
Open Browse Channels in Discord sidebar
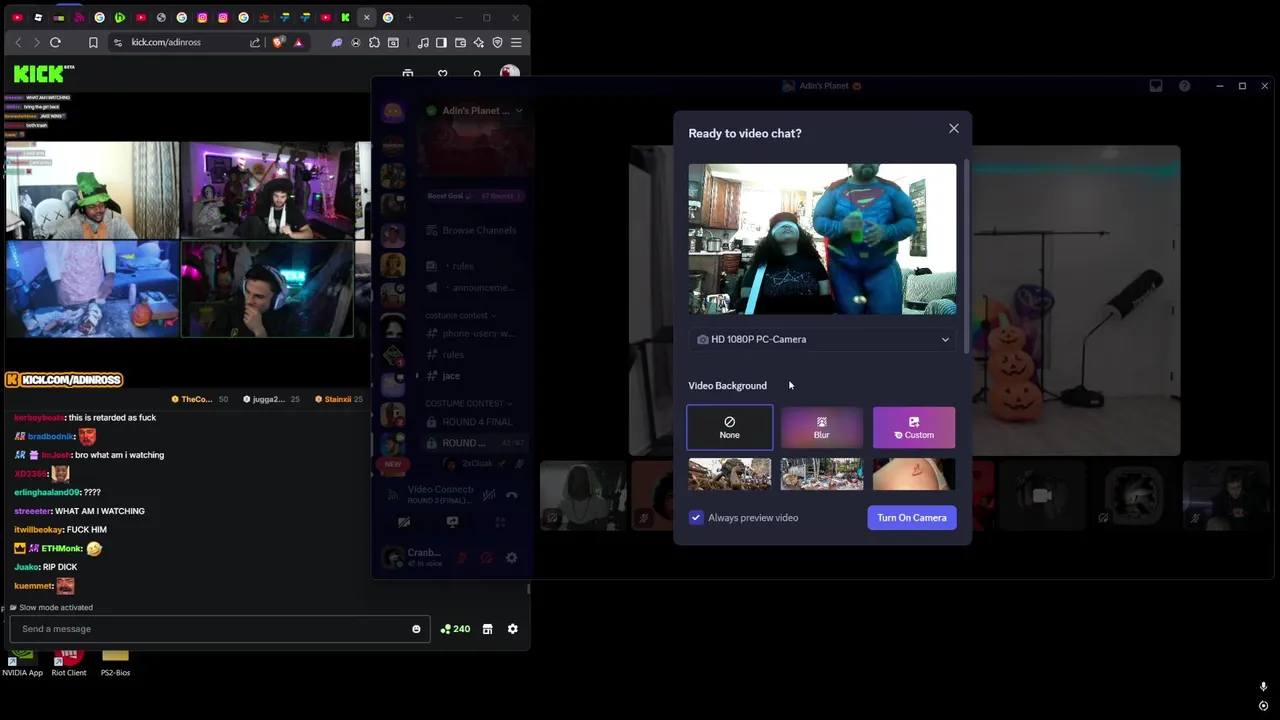click(470, 230)
